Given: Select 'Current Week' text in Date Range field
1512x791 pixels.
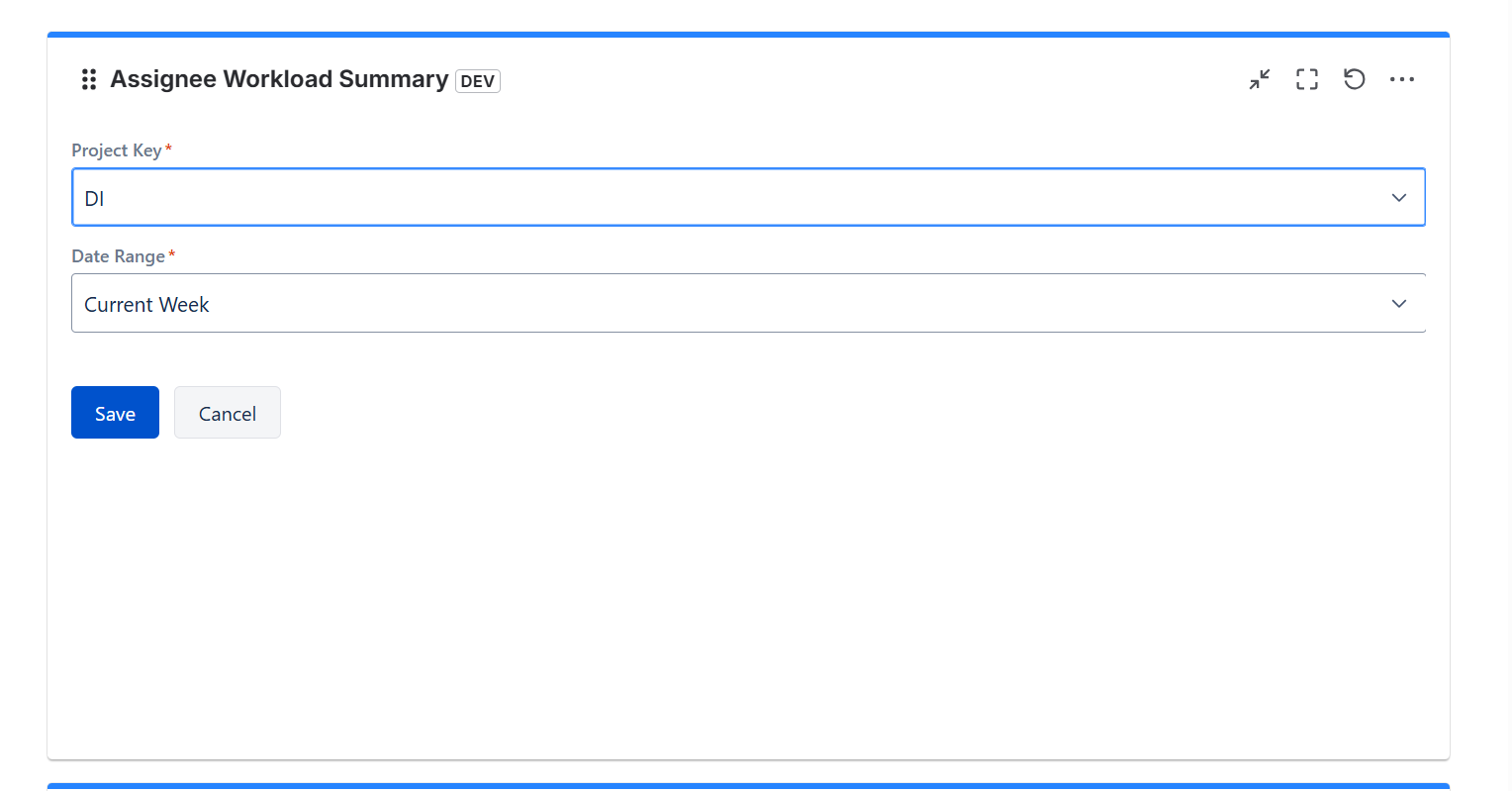Looking at the screenshot, I should tap(146, 304).
